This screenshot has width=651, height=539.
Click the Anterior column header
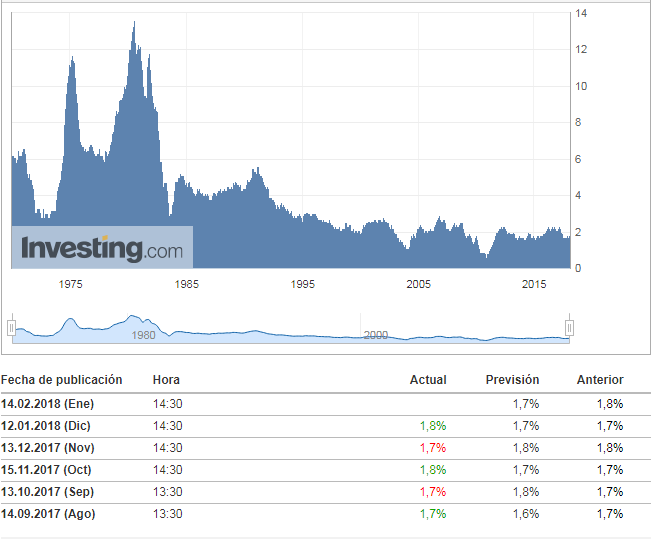[x=600, y=380]
